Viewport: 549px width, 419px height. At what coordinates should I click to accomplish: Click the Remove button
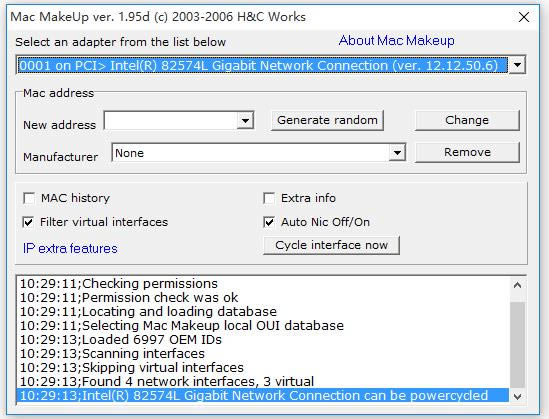(x=467, y=152)
